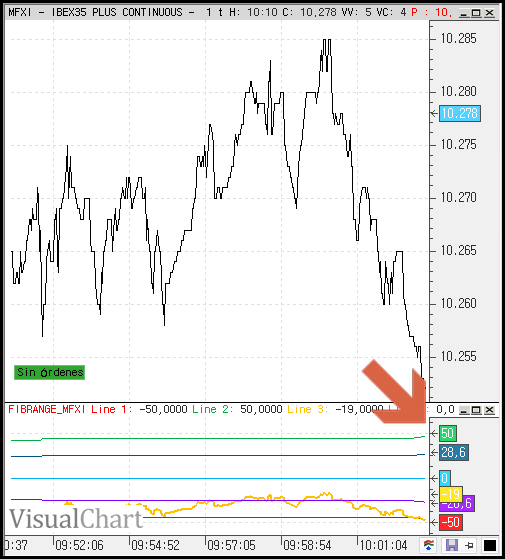Screen dimensions: 505x559
Task: Open the black color swatch in the bottom bar
Action: (x=490, y=545)
